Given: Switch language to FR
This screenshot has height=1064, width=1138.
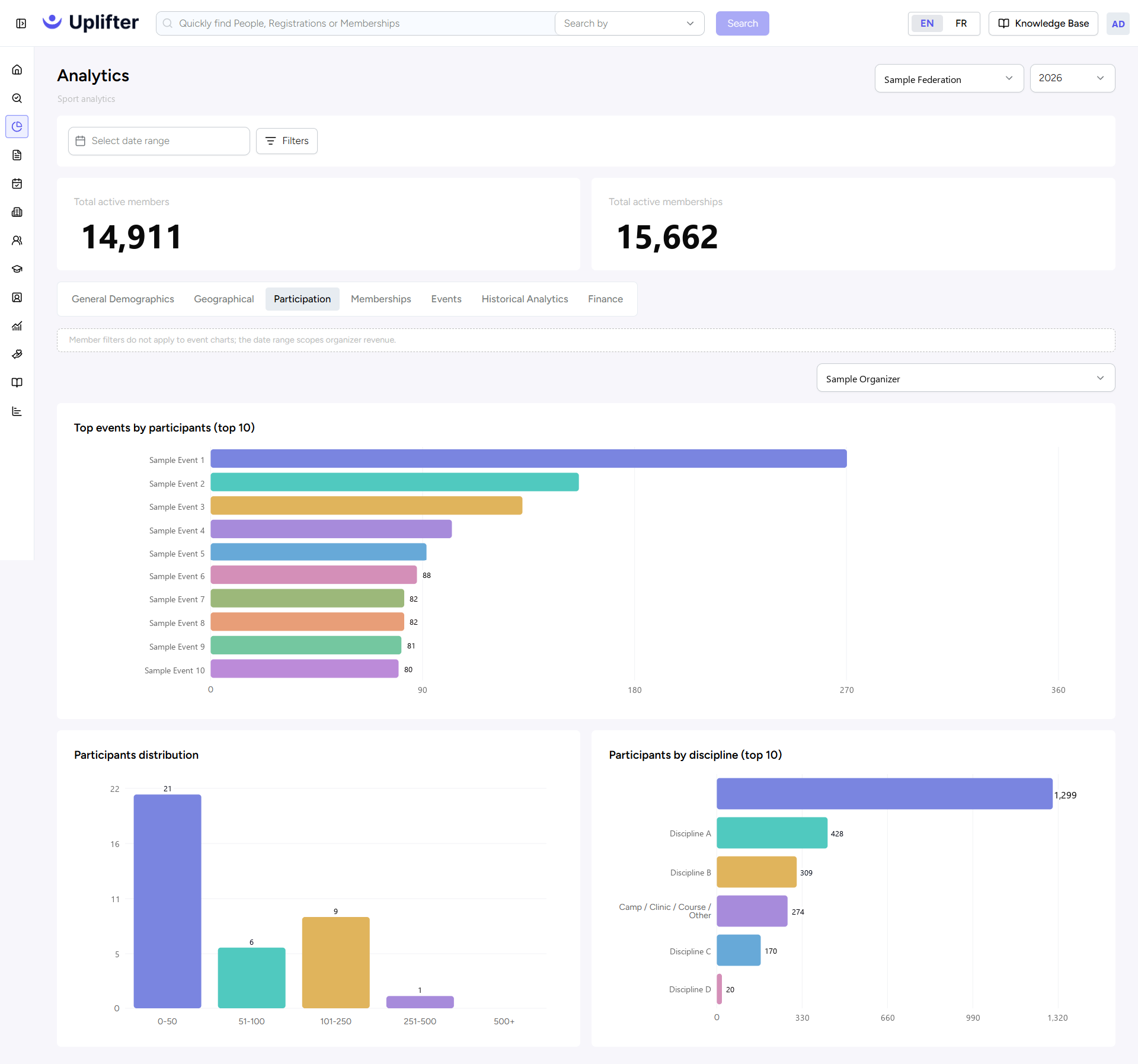Looking at the screenshot, I should point(961,24).
